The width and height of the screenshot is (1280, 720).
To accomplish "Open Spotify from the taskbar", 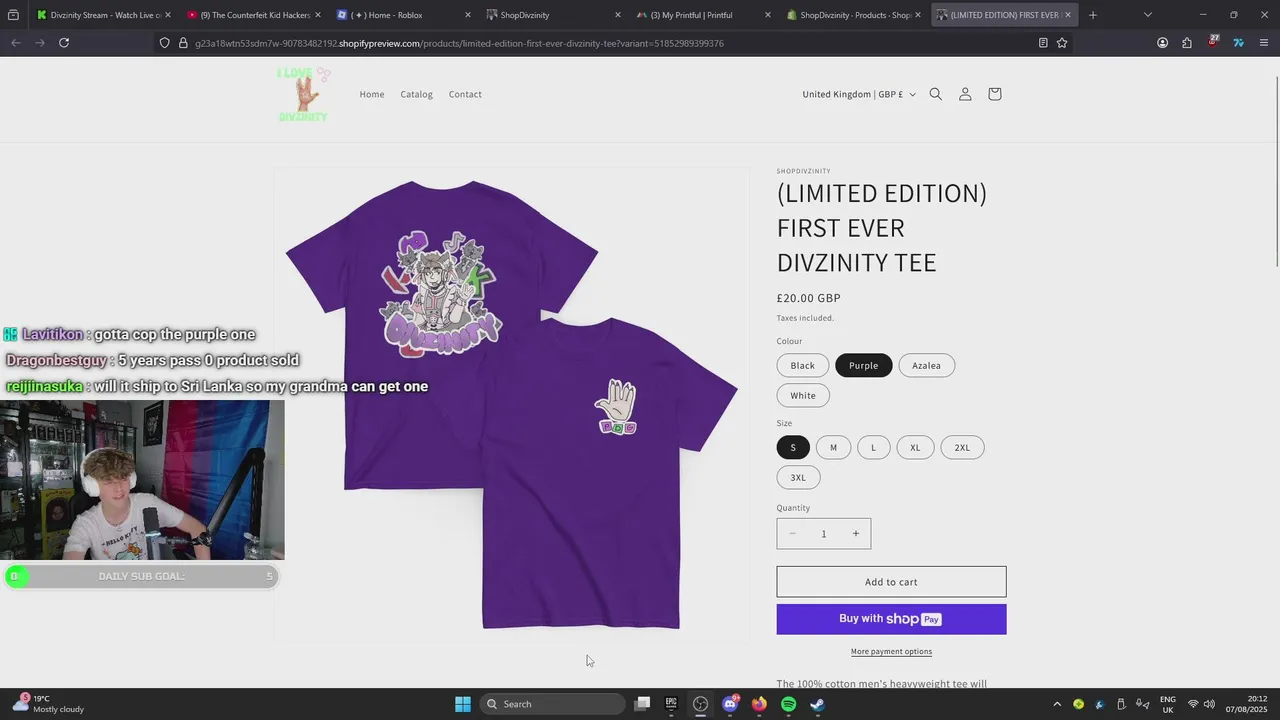I will (788, 704).
